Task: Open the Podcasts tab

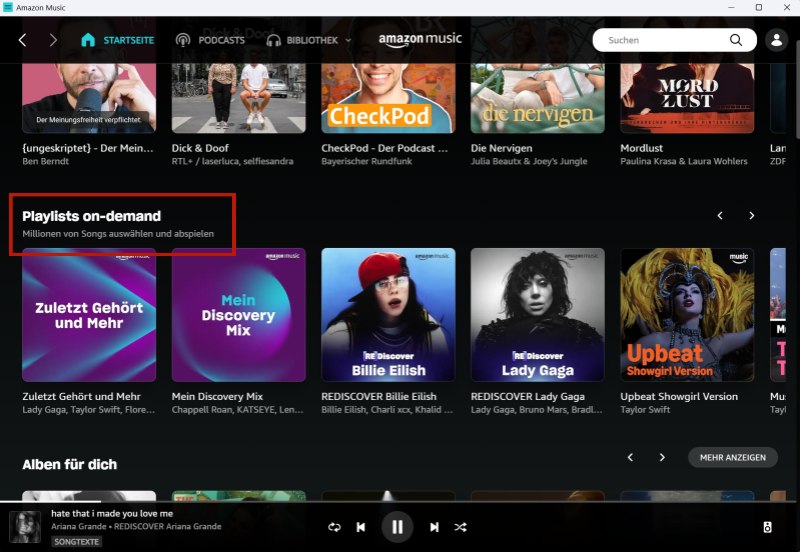Action: 210,40
